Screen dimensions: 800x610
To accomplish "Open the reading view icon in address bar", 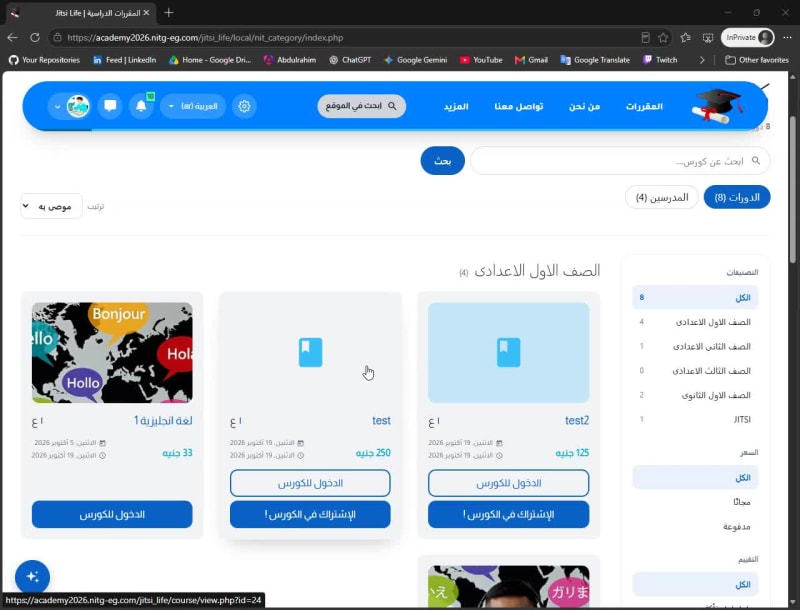I will (x=645, y=37).
